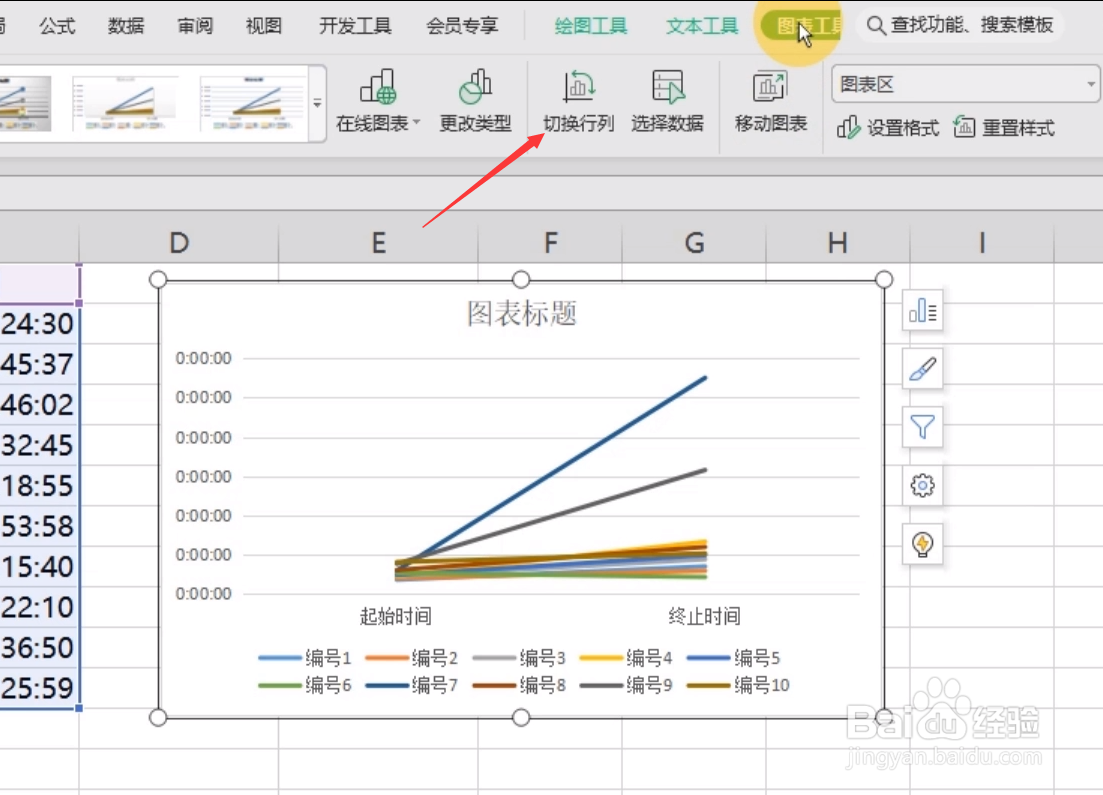This screenshot has width=1103, height=795.
Task: Click the 终止时间 axis label
Action: coord(704,616)
